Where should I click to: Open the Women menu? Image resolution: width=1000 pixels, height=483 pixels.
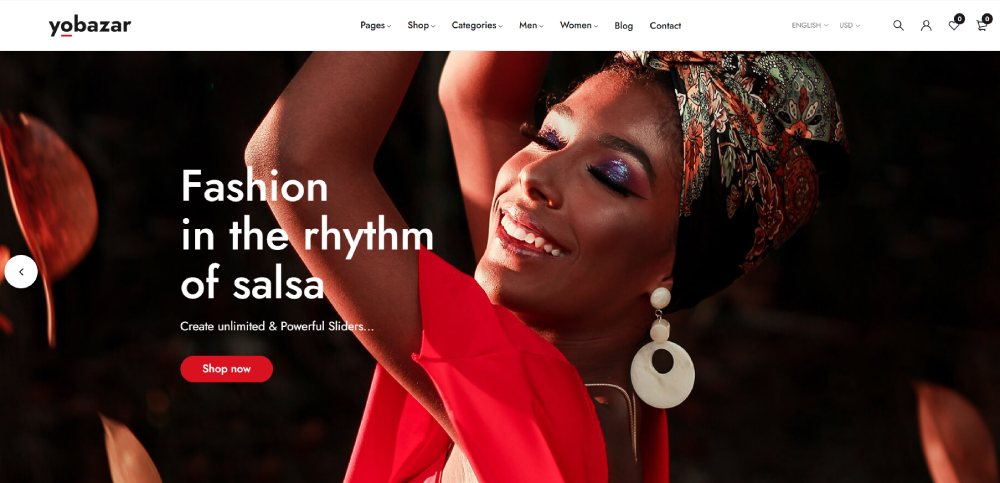click(579, 26)
